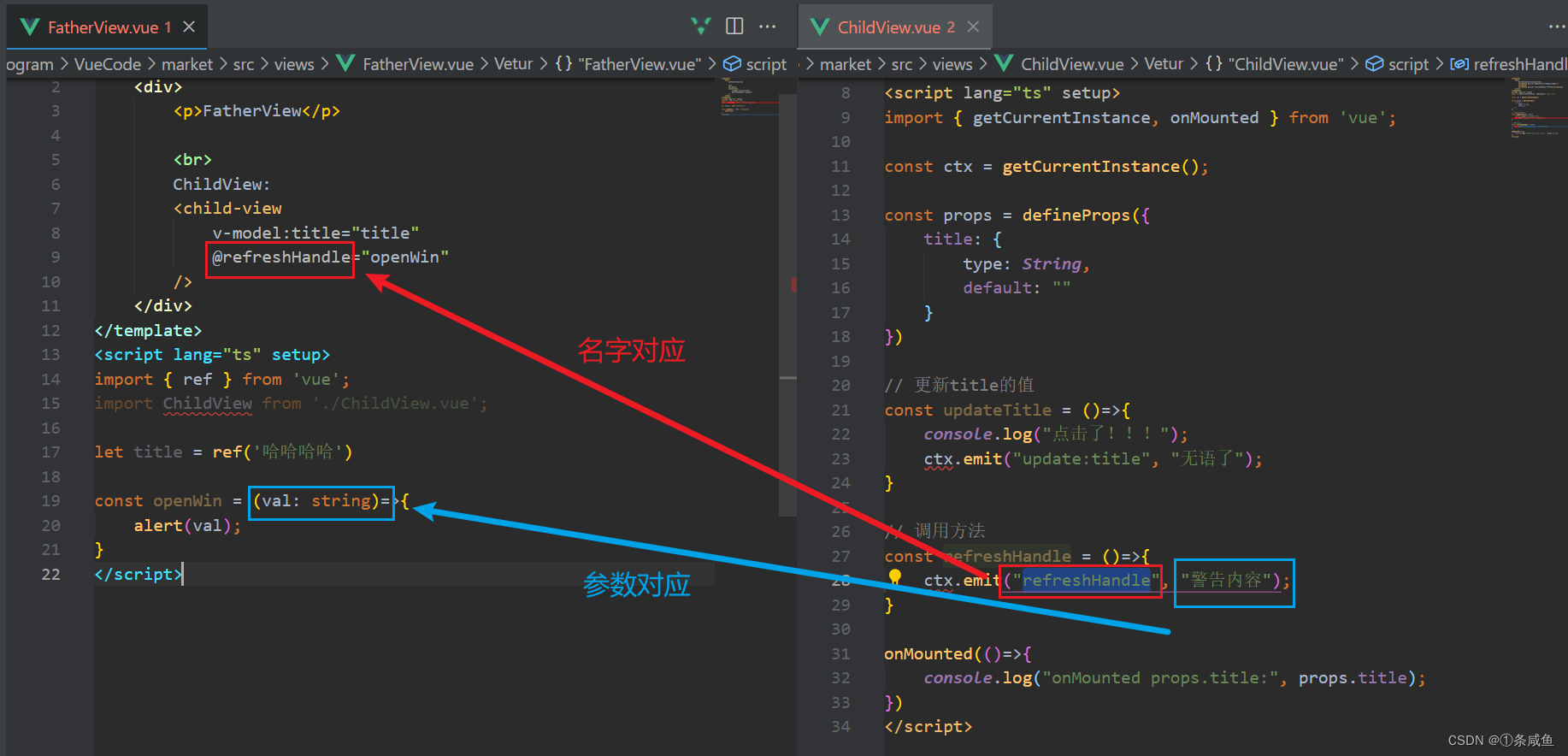Open Vetur breadcrumb in left editor
1568x756 pixels.
[x=513, y=64]
